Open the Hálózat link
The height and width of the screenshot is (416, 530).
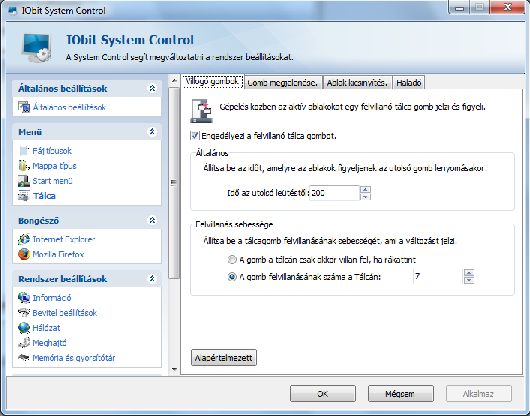(x=46, y=328)
